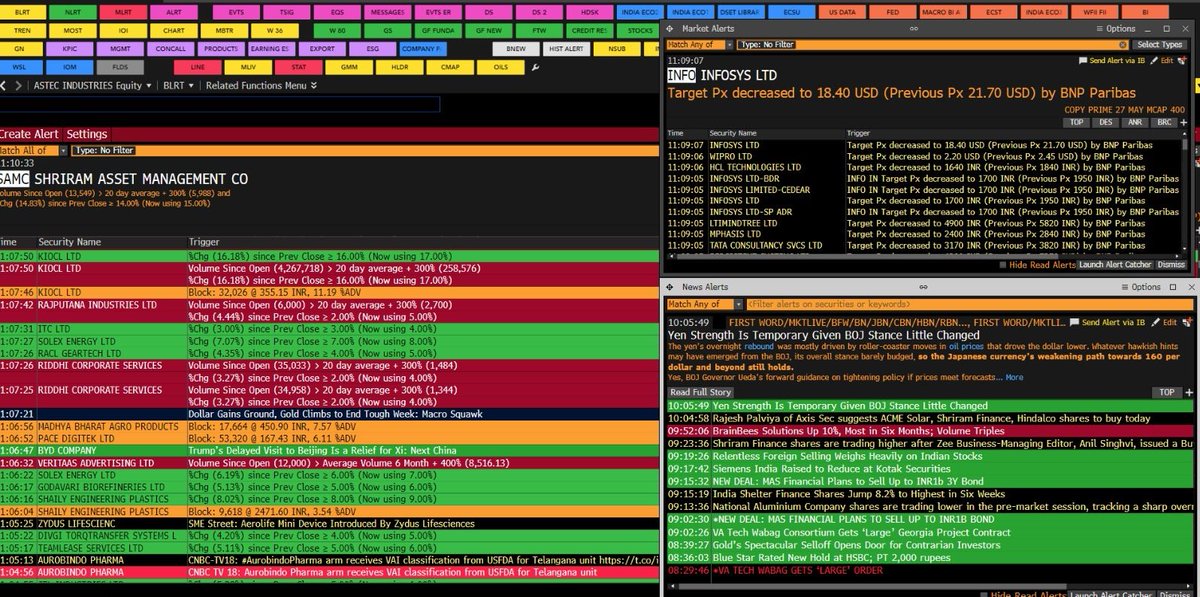Image resolution: width=1200 pixels, height=597 pixels.
Task: Click the DES button in Market Alerts
Action: 1105,121
